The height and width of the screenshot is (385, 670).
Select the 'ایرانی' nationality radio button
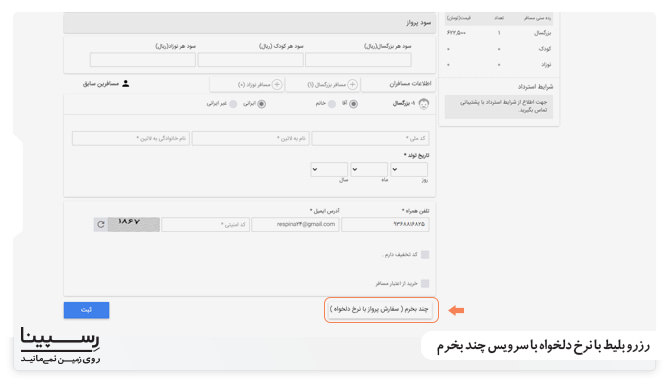pos(262,104)
